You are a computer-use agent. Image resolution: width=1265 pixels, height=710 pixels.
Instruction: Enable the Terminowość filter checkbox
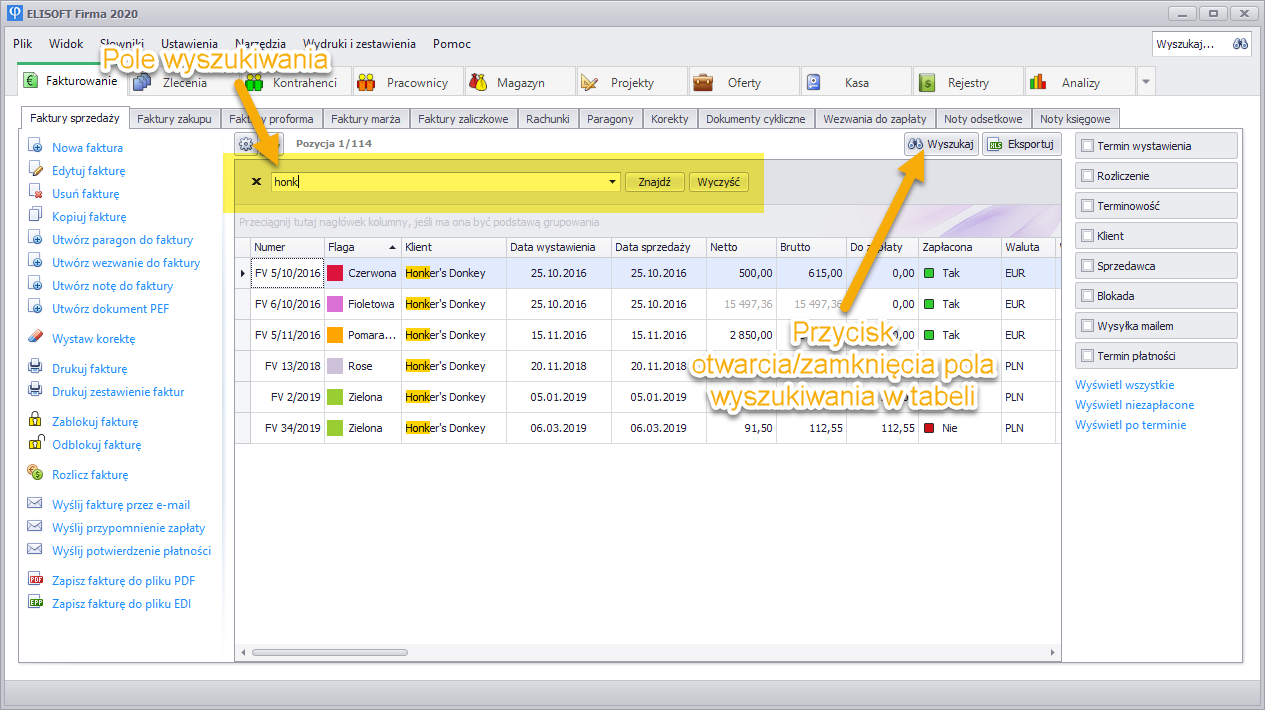pos(1087,206)
